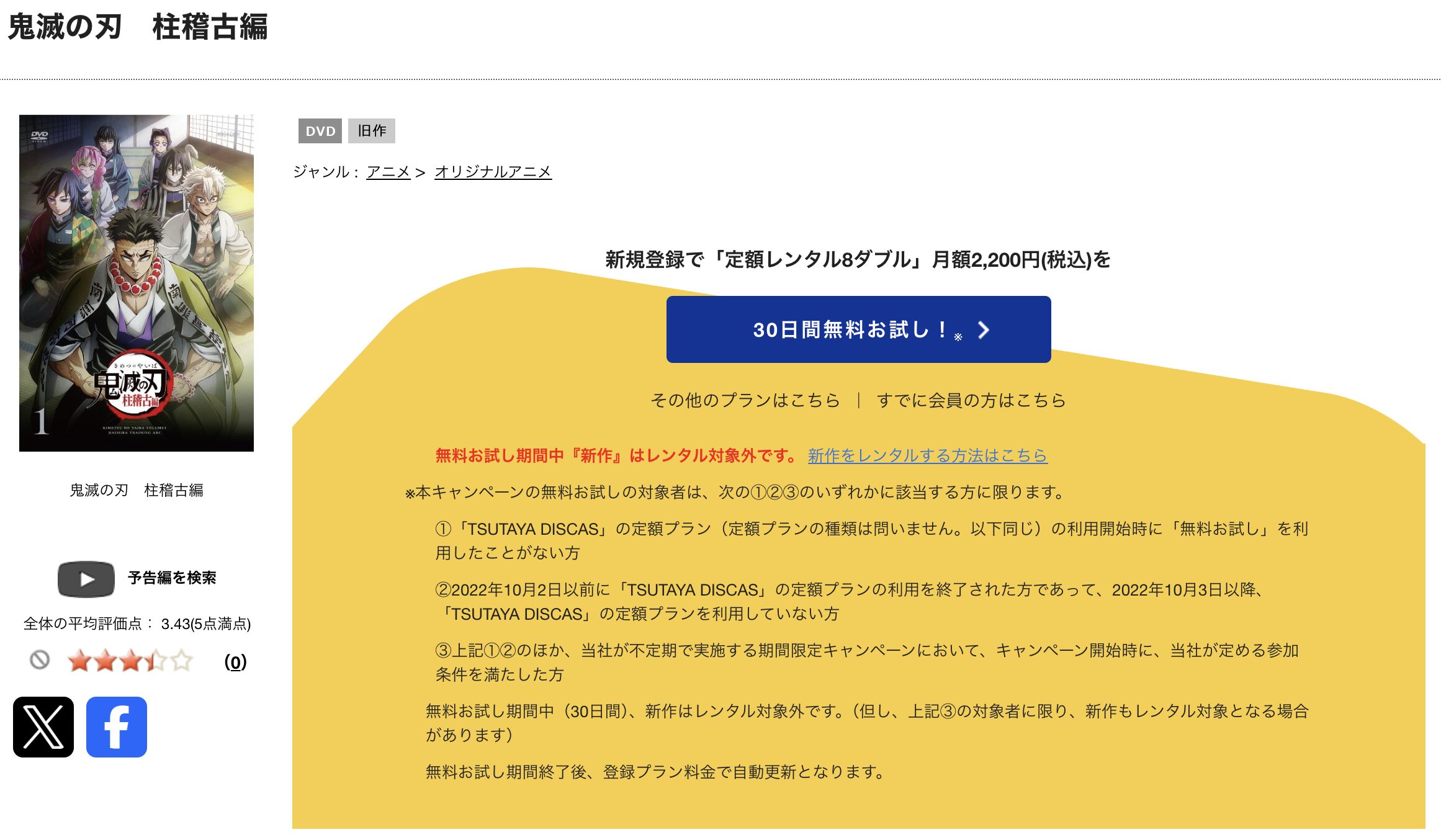Click the 旧作 tag badge

[372, 131]
